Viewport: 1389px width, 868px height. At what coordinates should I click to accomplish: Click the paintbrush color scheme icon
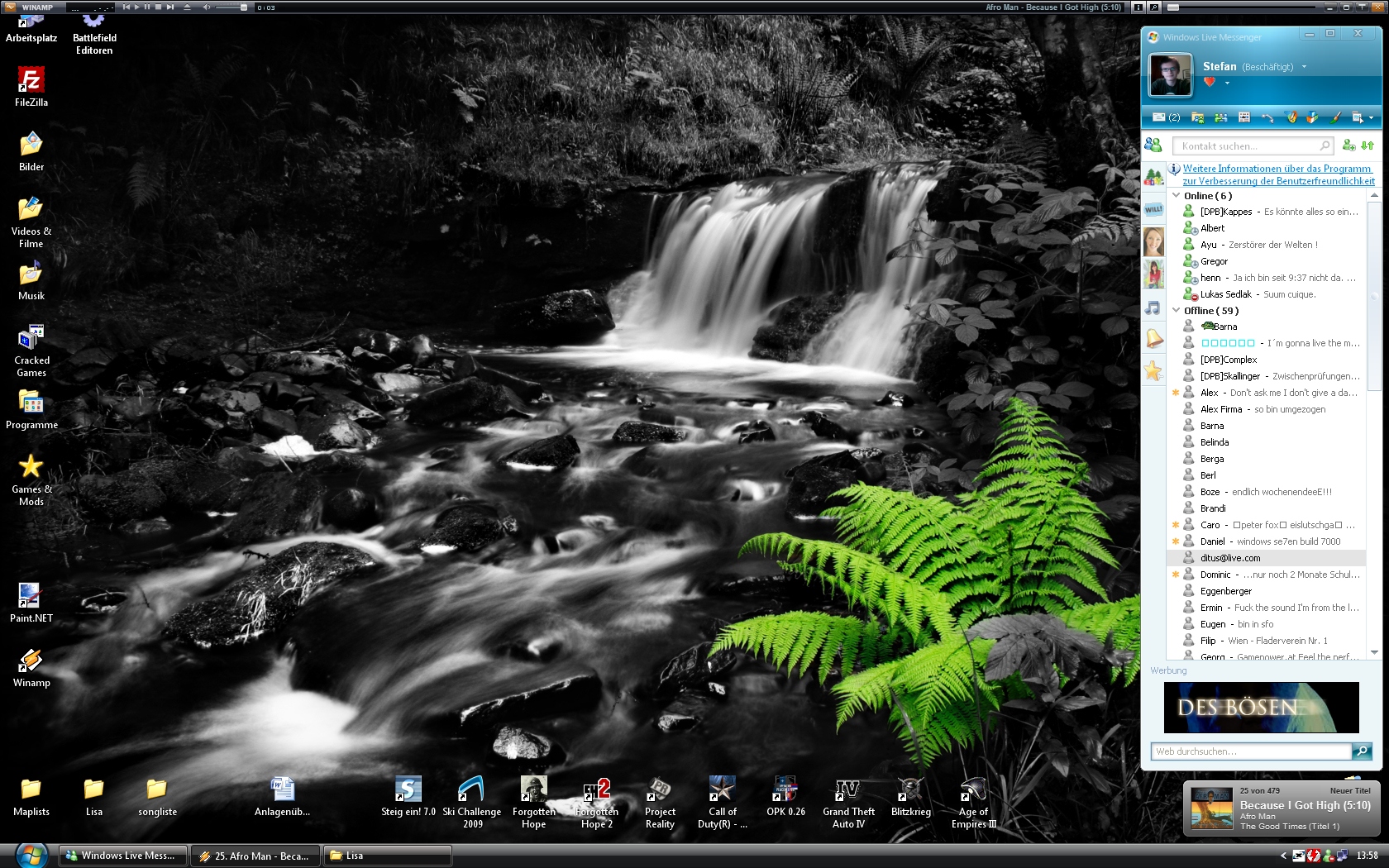tap(1334, 117)
